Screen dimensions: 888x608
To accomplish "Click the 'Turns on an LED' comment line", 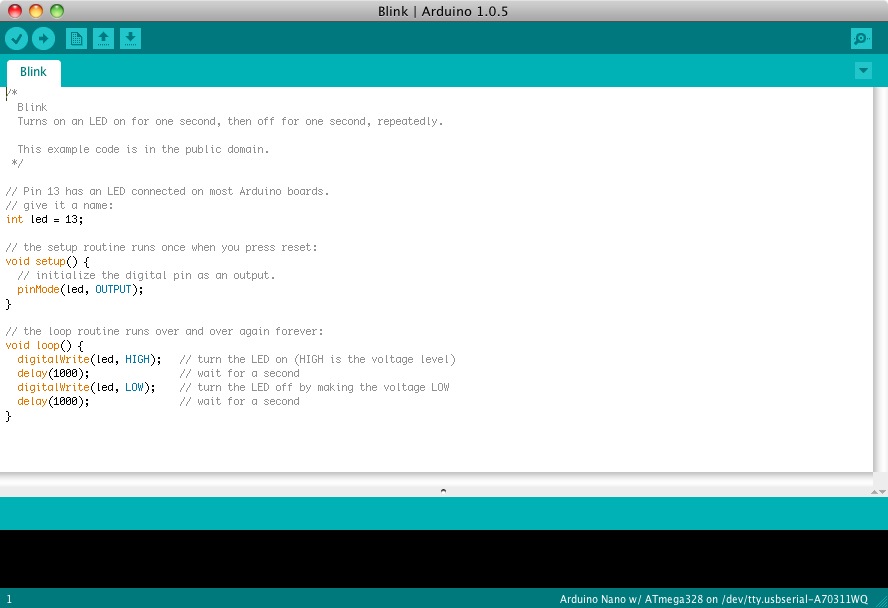I will (230, 121).
